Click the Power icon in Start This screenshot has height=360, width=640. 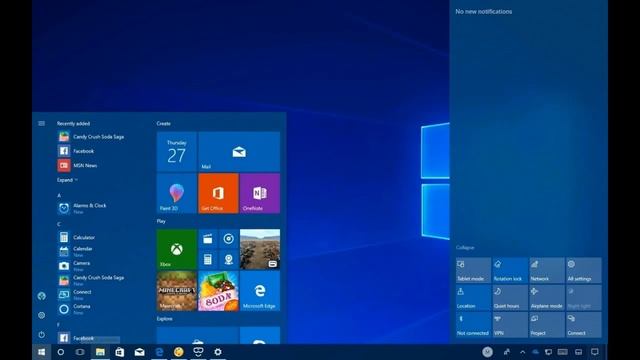[42, 334]
